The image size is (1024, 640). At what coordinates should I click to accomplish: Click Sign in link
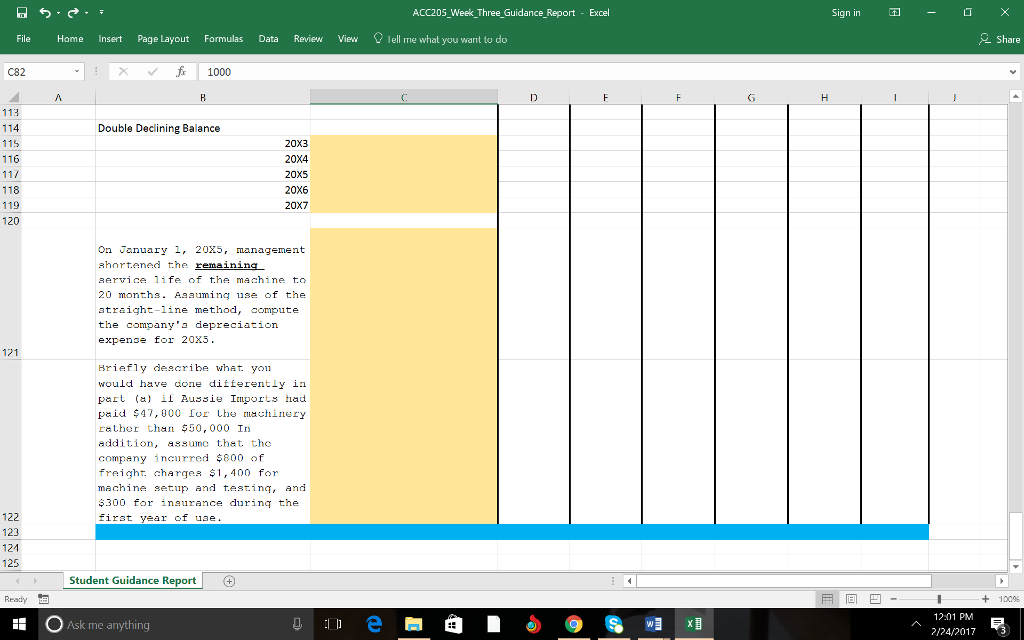[x=846, y=13]
